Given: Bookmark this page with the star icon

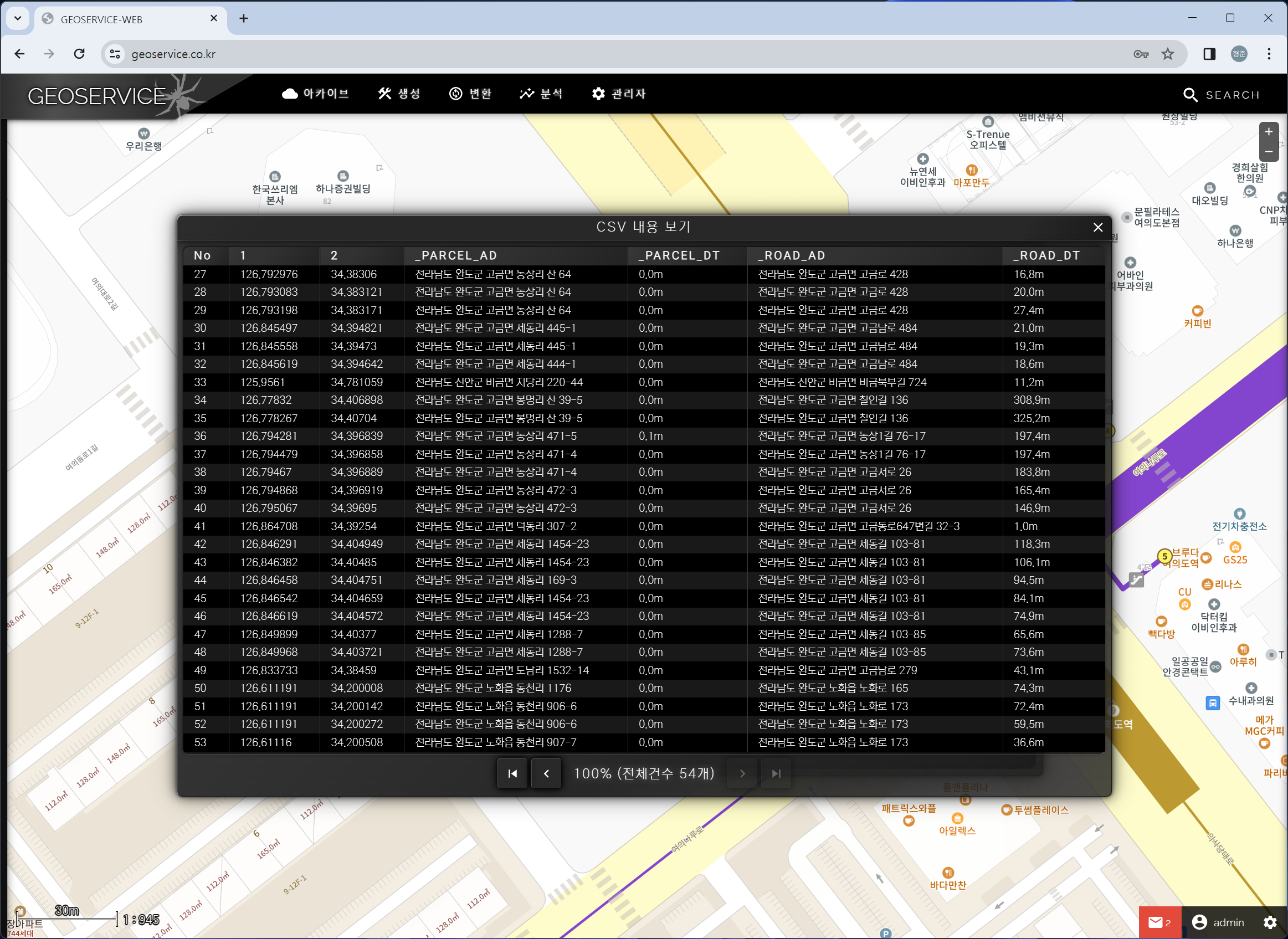Looking at the screenshot, I should tap(1167, 53).
